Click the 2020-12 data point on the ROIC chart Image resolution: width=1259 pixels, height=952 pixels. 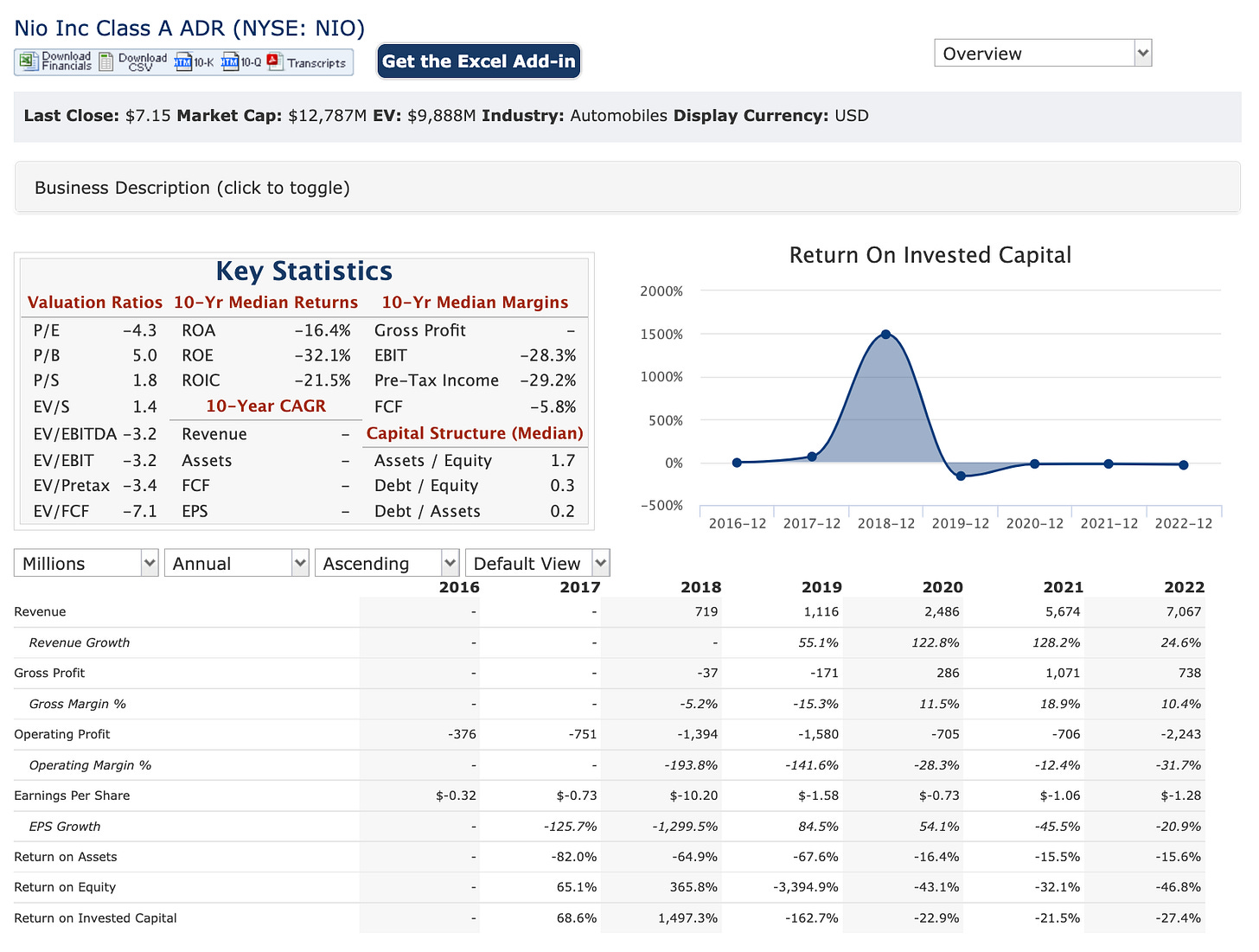(1034, 464)
